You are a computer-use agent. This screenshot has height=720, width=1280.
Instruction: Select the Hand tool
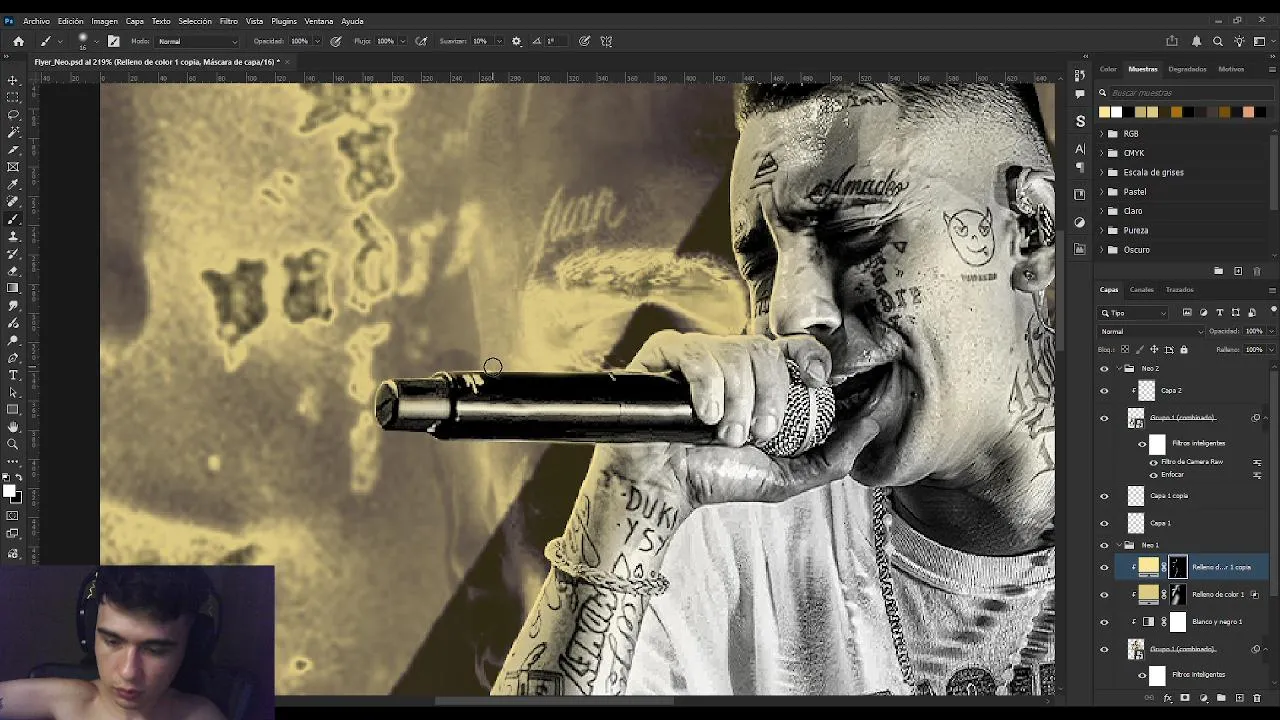13,427
